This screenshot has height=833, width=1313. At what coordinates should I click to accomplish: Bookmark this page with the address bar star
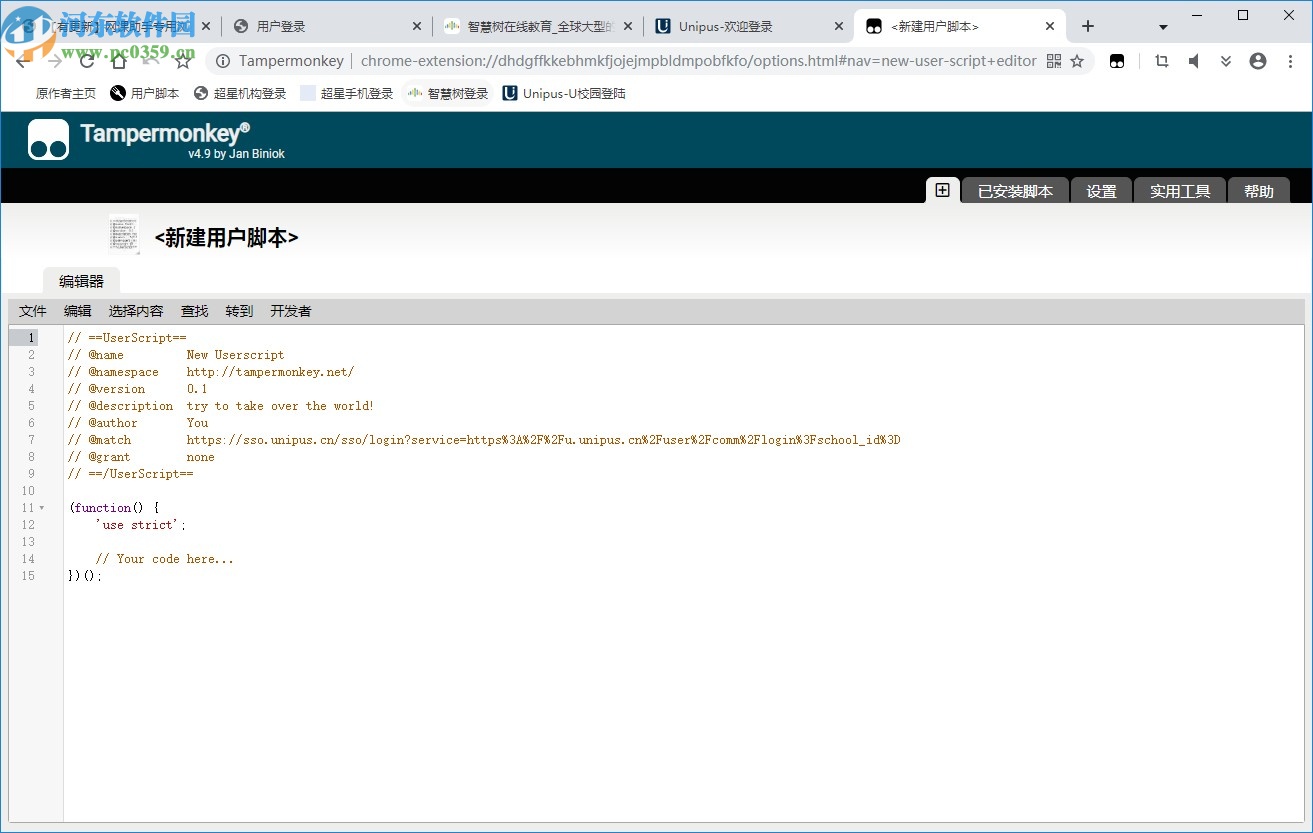point(1077,61)
